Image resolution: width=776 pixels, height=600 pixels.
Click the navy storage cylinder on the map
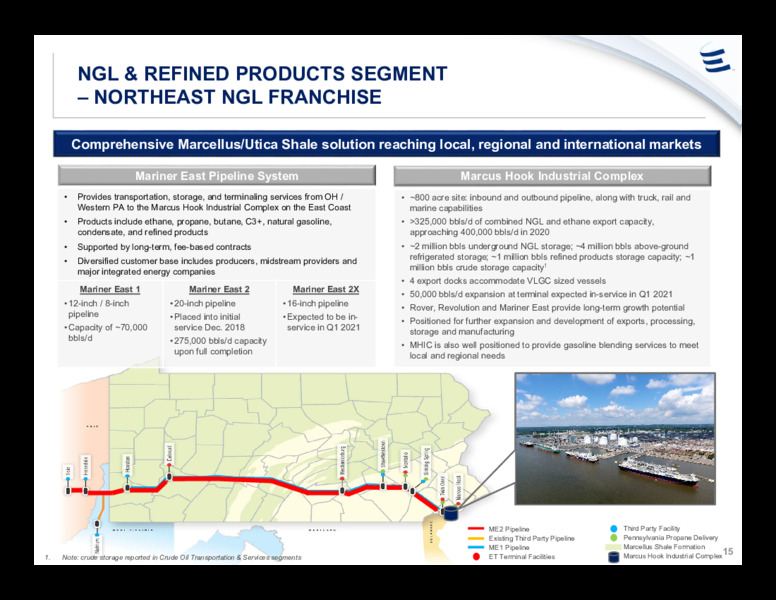click(x=450, y=514)
